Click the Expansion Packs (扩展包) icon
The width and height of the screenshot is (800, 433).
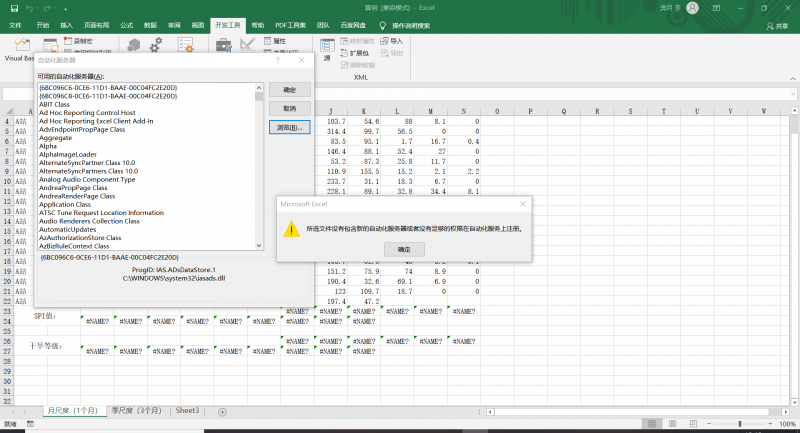pyautogui.click(x=344, y=52)
